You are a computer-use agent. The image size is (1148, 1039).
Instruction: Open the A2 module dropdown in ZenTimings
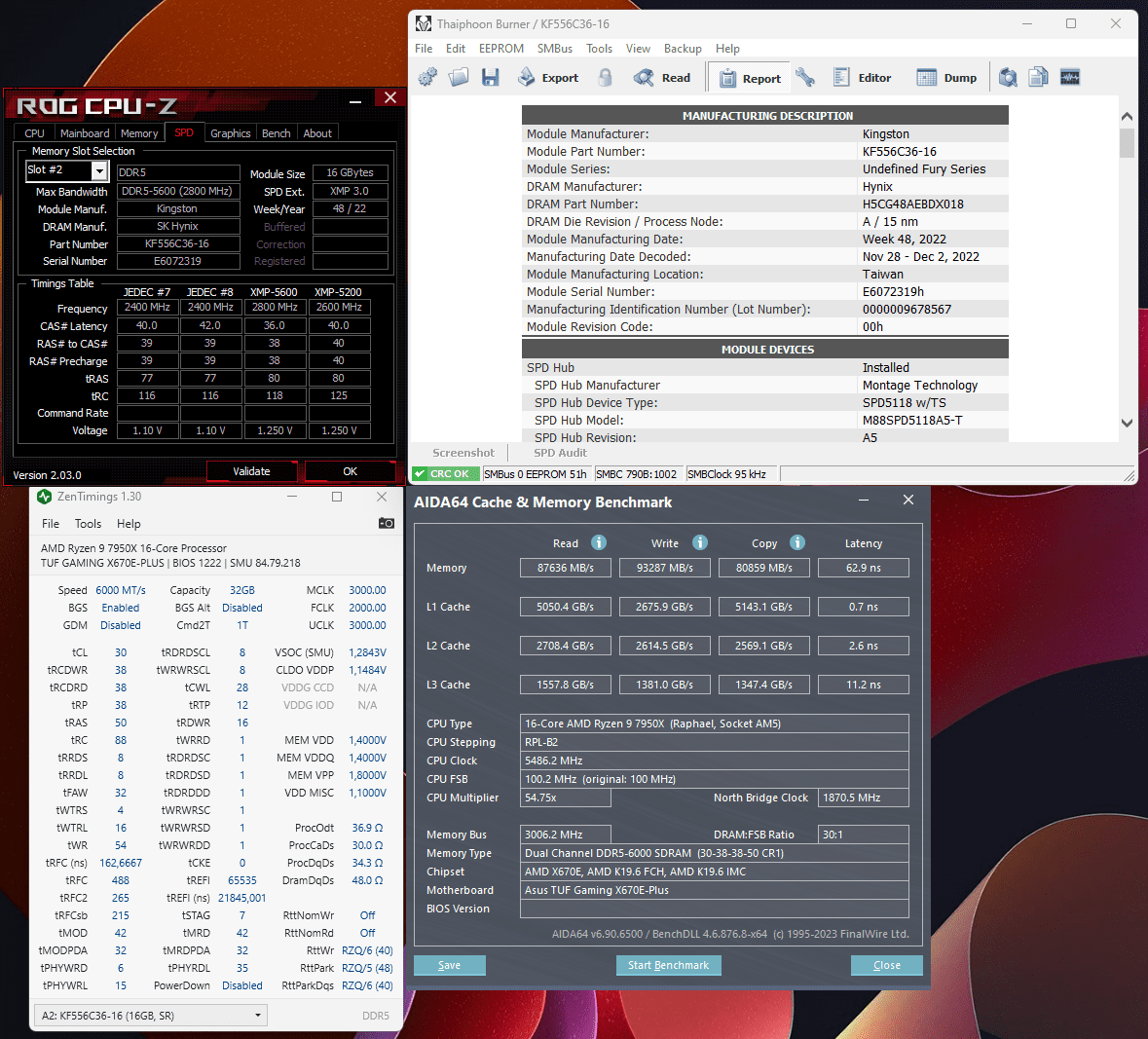tap(150, 1016)
